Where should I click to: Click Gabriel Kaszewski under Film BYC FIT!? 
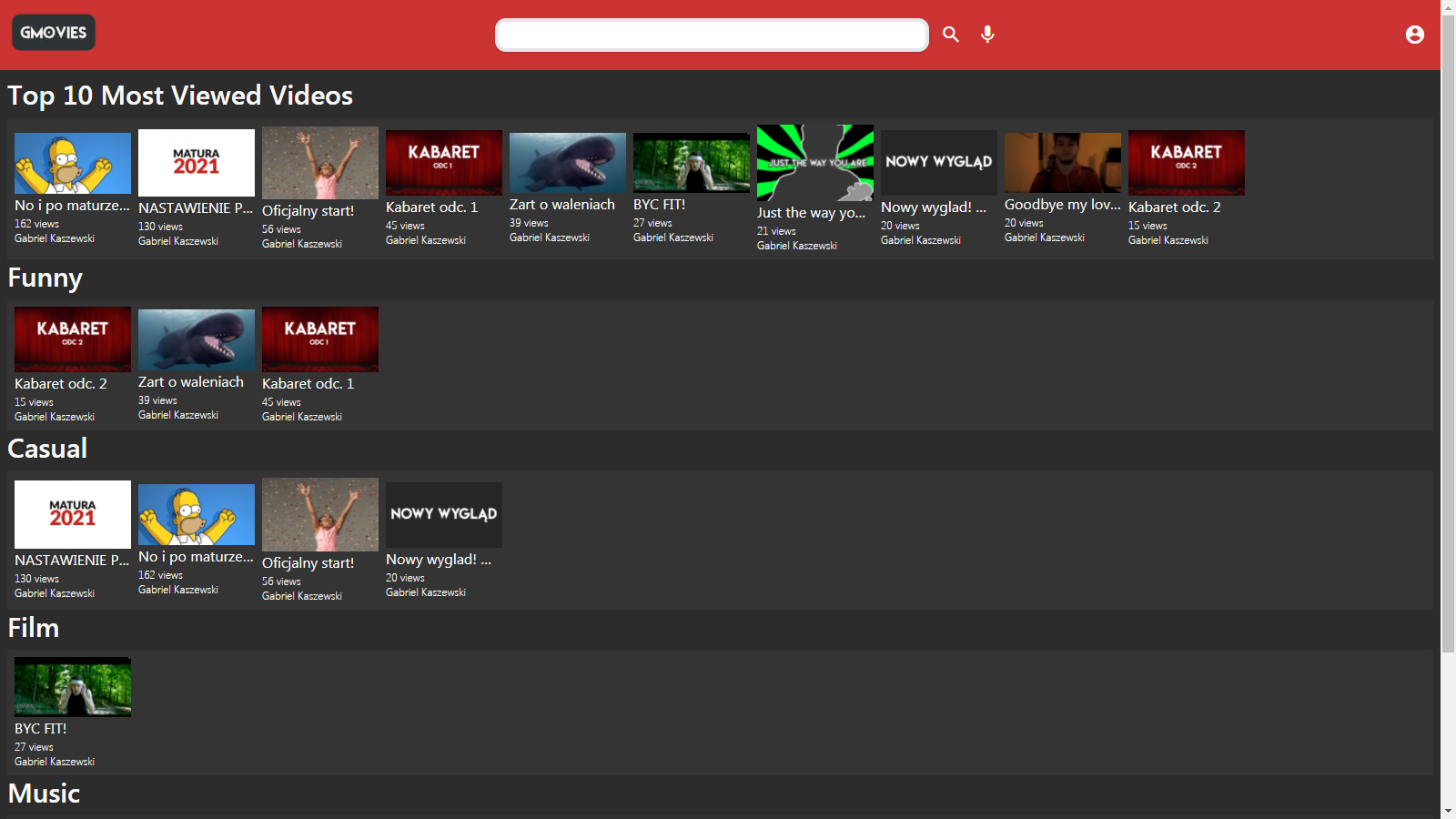click(x=55, y=762)
